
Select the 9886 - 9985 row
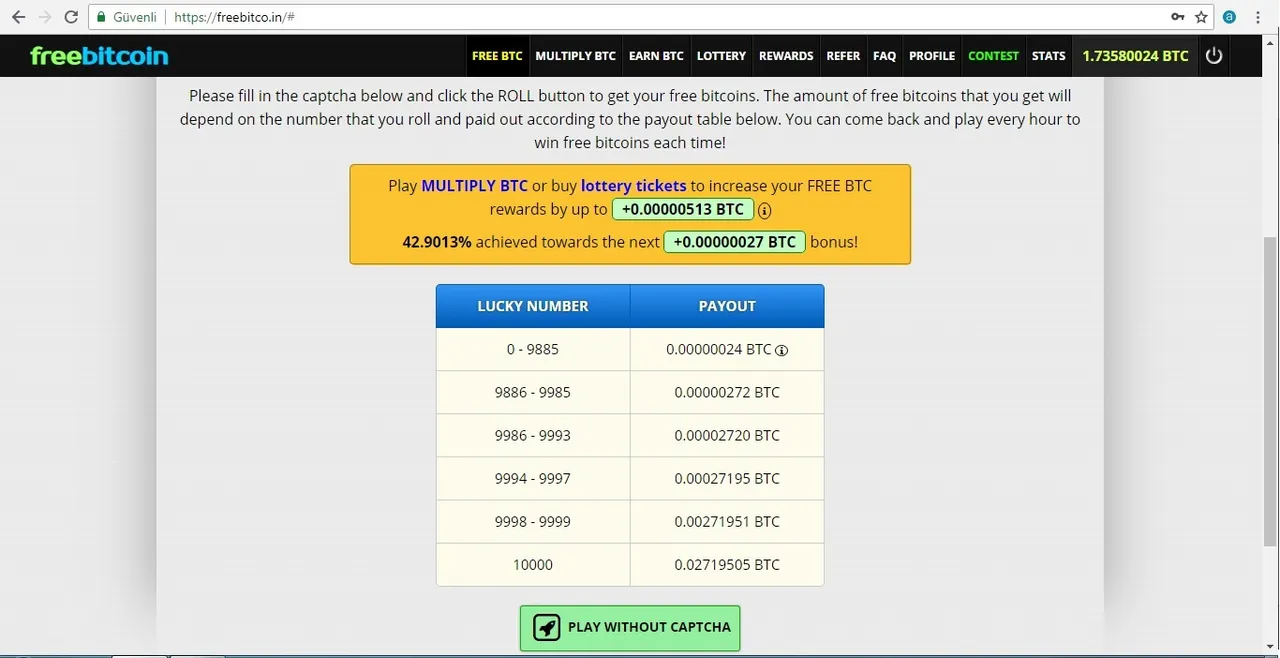tap(630, 393)
